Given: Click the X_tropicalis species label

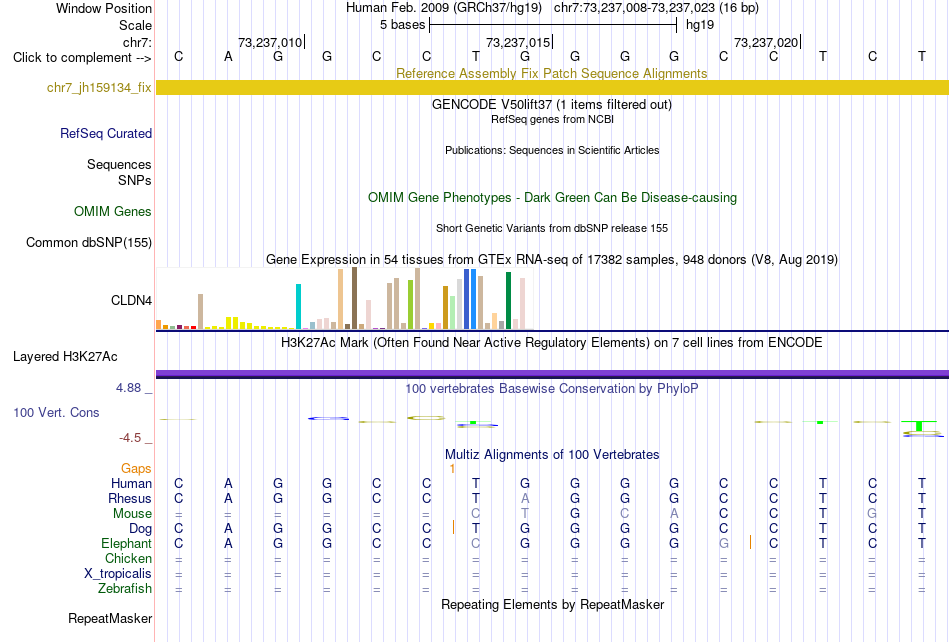Looking at the screenshot, I should [118, 574].
